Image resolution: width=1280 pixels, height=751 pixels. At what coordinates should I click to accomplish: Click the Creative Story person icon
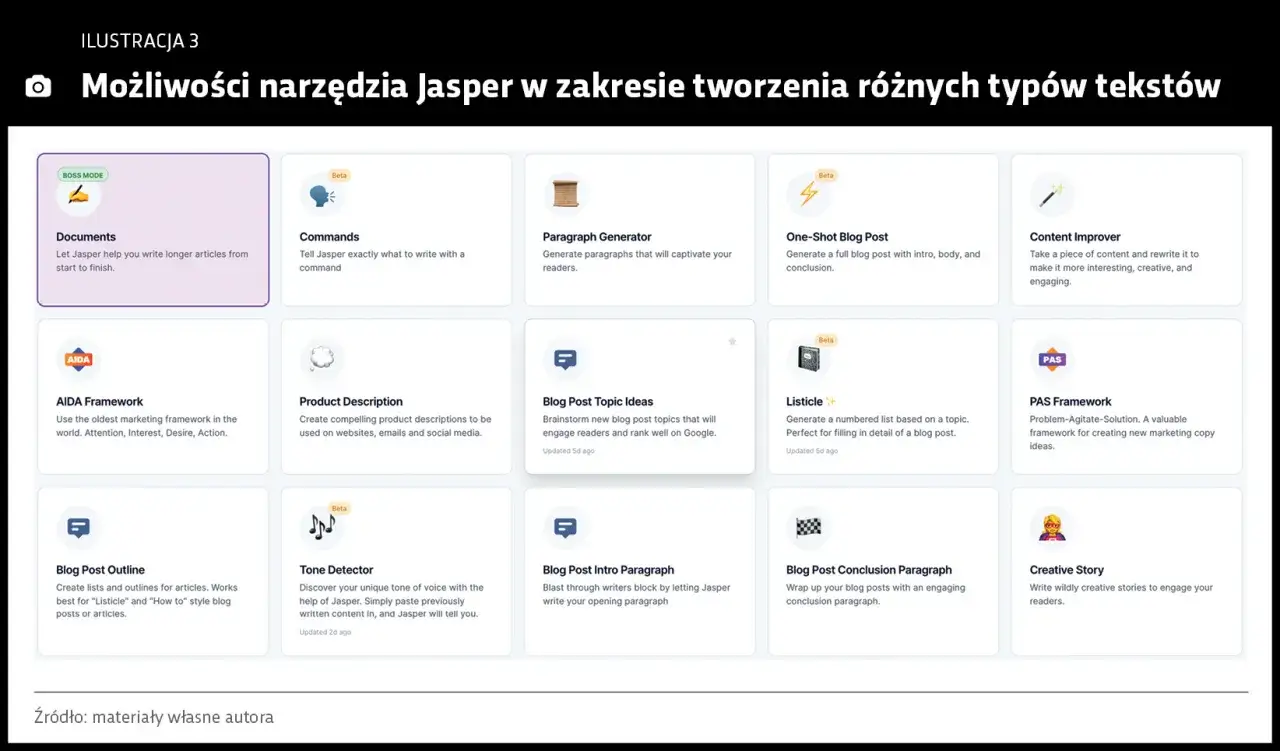[1052, 527]
